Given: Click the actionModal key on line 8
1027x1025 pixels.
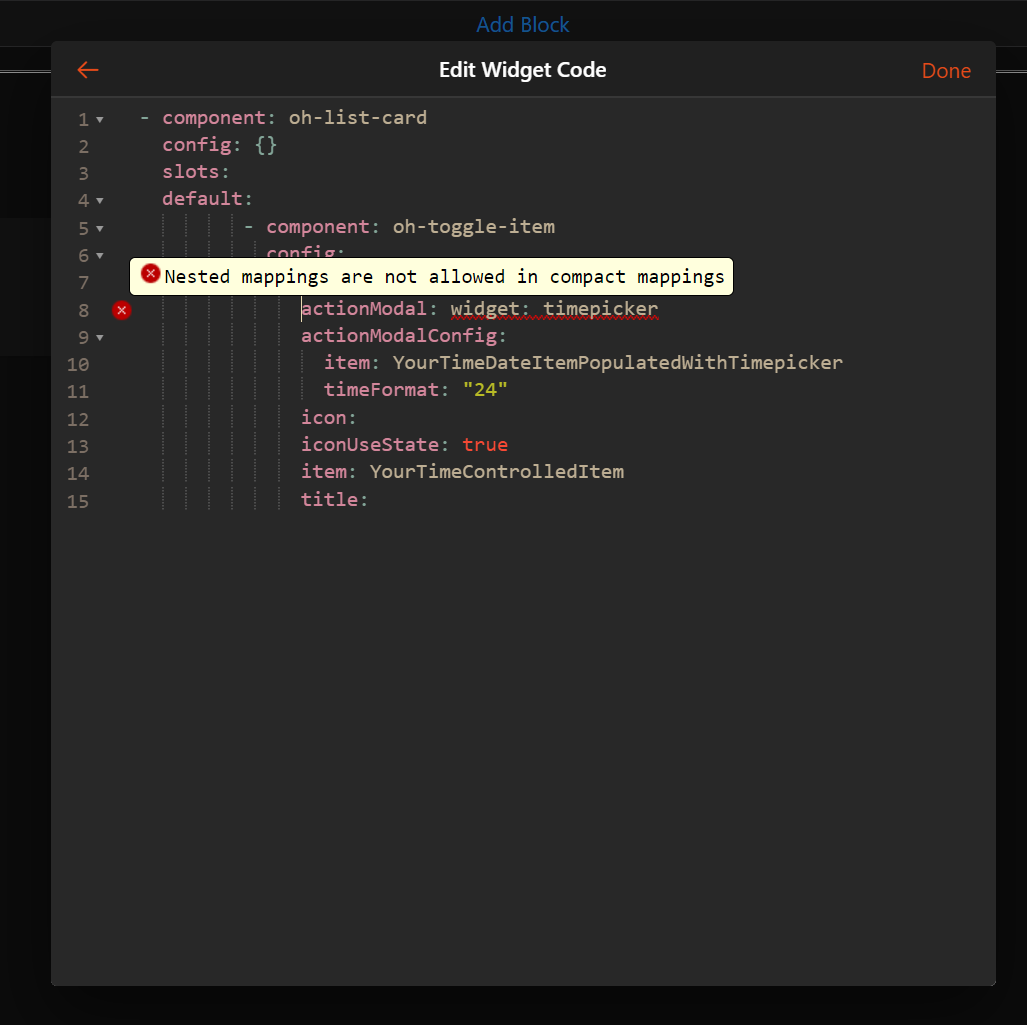Looking at the screenshot, I should coord(364,308).
